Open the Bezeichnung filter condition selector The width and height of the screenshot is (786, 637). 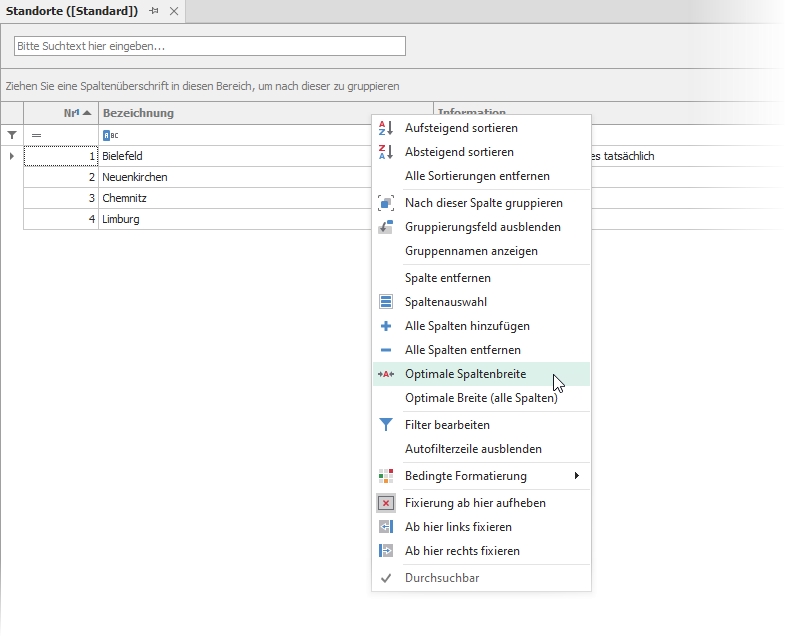110,135
